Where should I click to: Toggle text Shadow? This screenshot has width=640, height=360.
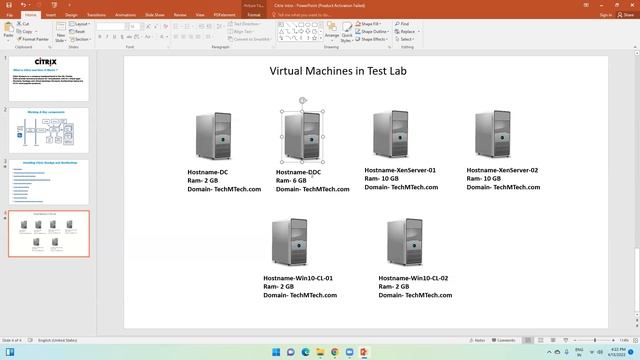pyautogui.click(x=122, y=37)
